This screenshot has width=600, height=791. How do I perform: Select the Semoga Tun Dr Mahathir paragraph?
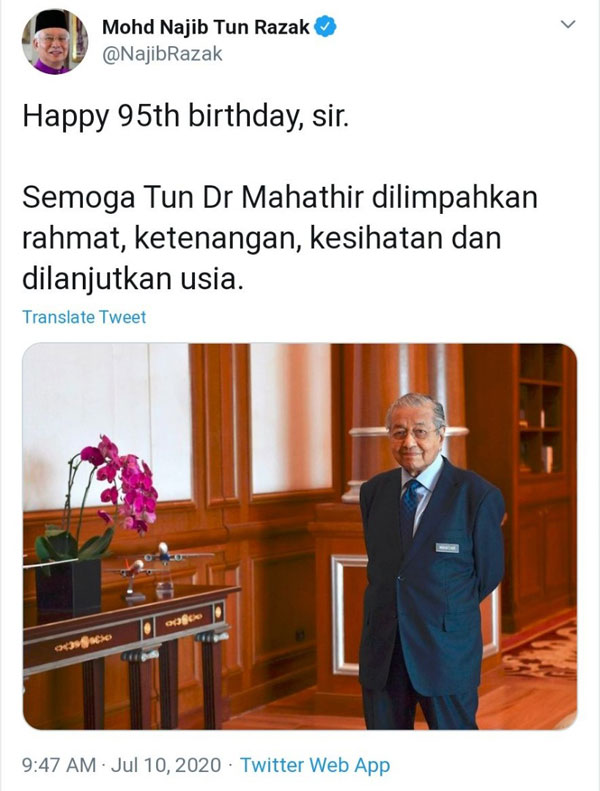point(280,238)
